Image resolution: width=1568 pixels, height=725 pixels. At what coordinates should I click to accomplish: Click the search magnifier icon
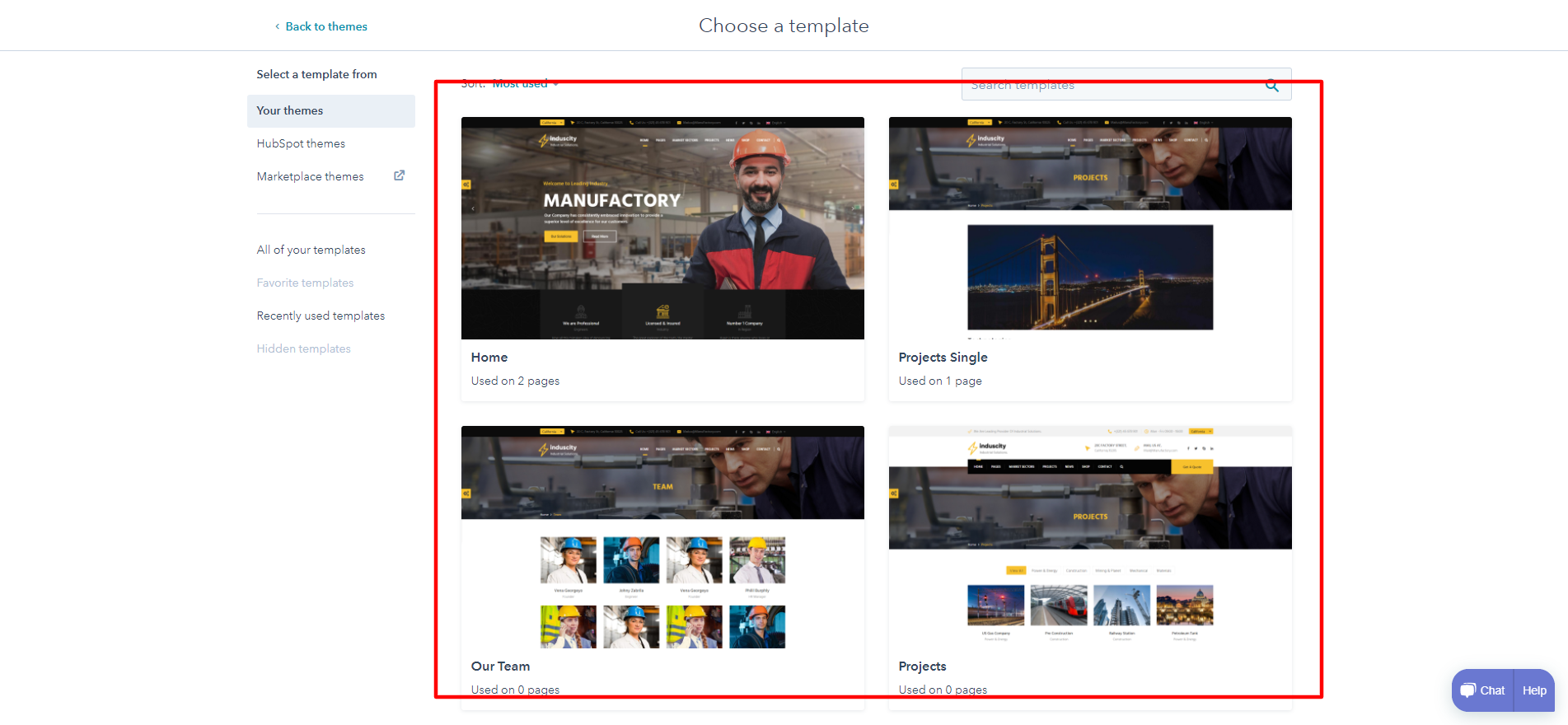click(1272, 85)
